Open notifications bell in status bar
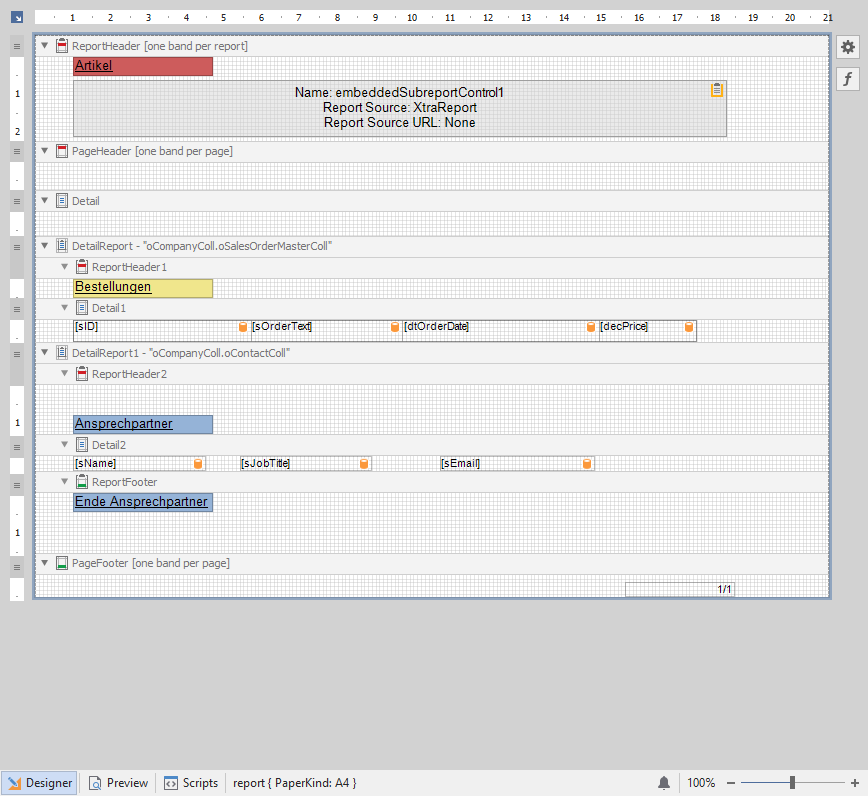868x796 pixels. (x=664, y=783)
